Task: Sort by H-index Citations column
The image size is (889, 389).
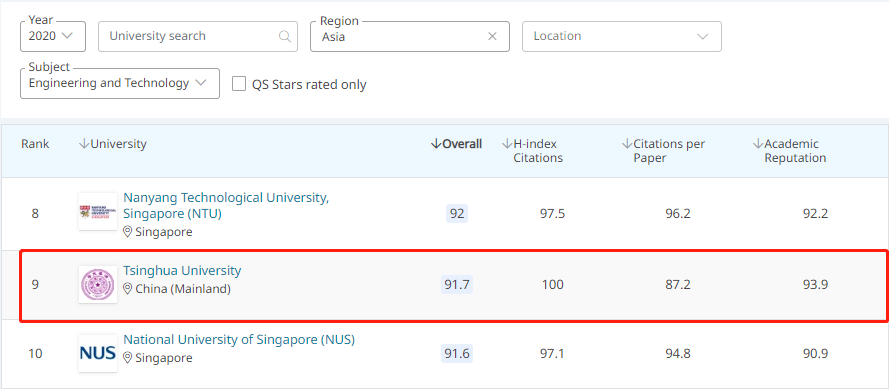Action: [x=532, y=151]
